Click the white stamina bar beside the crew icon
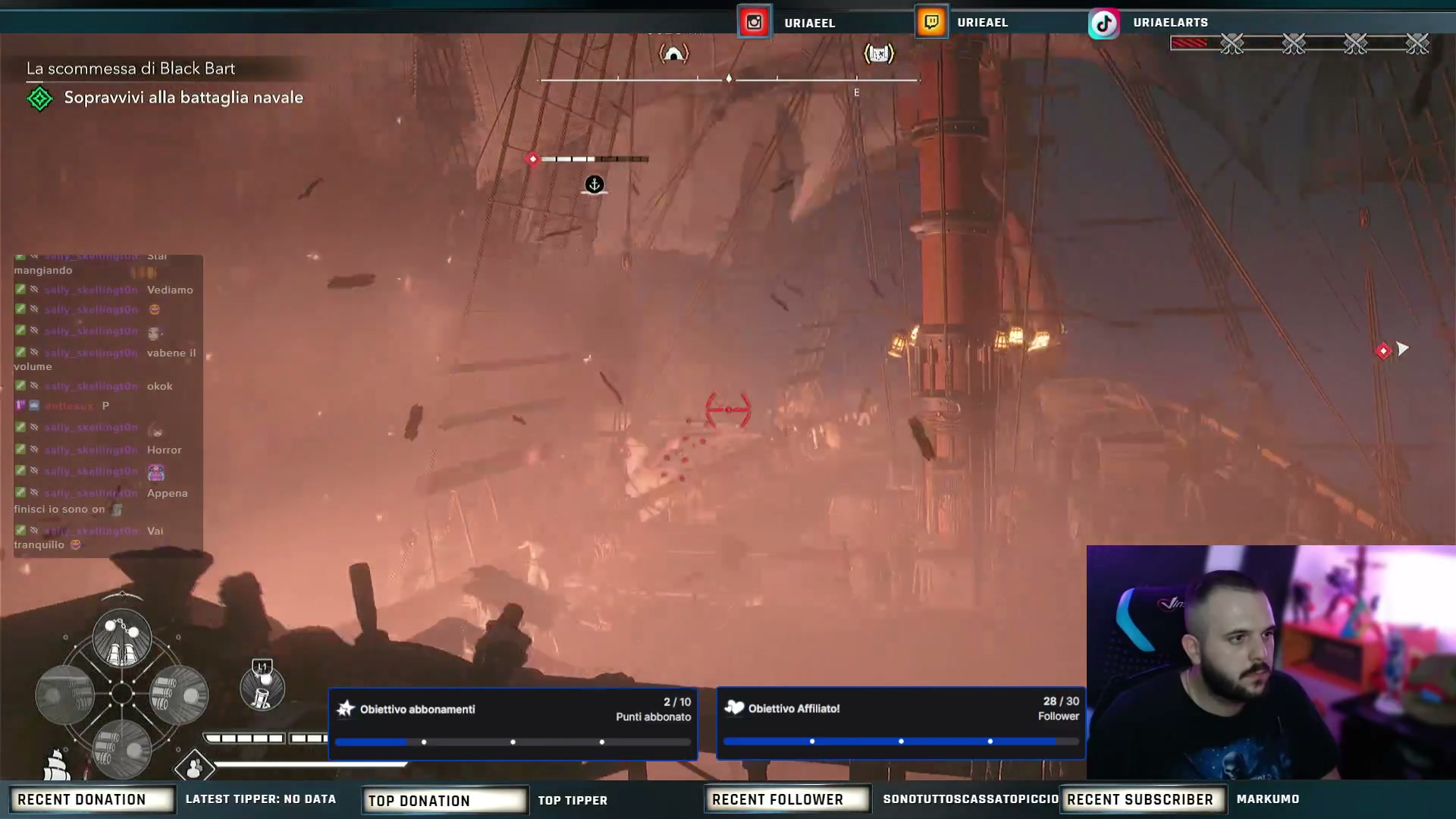The height and width of the screenshot is (819, 1456). tap(309, 764)
